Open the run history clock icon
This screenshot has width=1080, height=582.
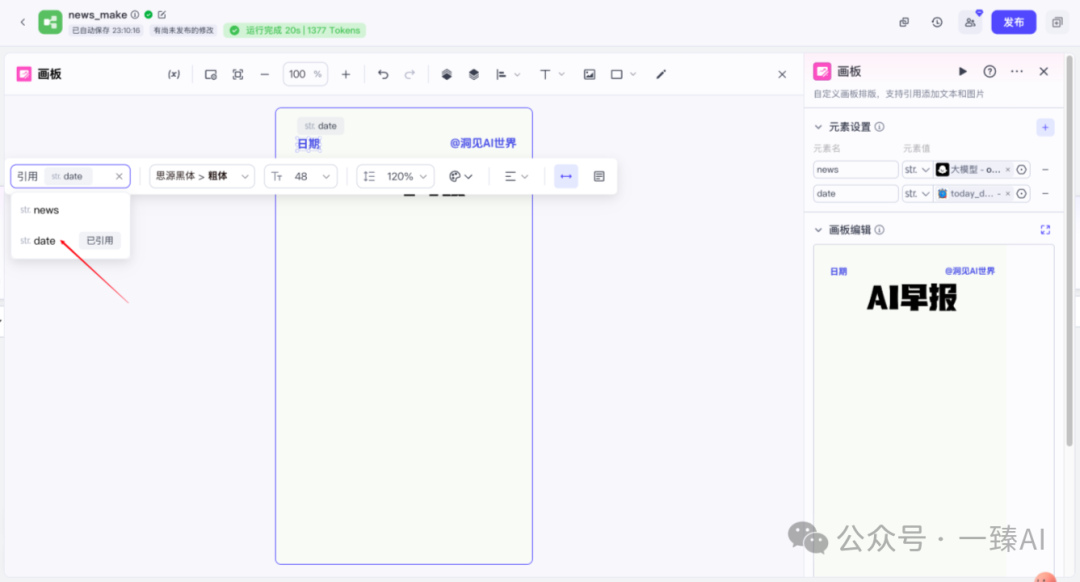coord(937,22)
